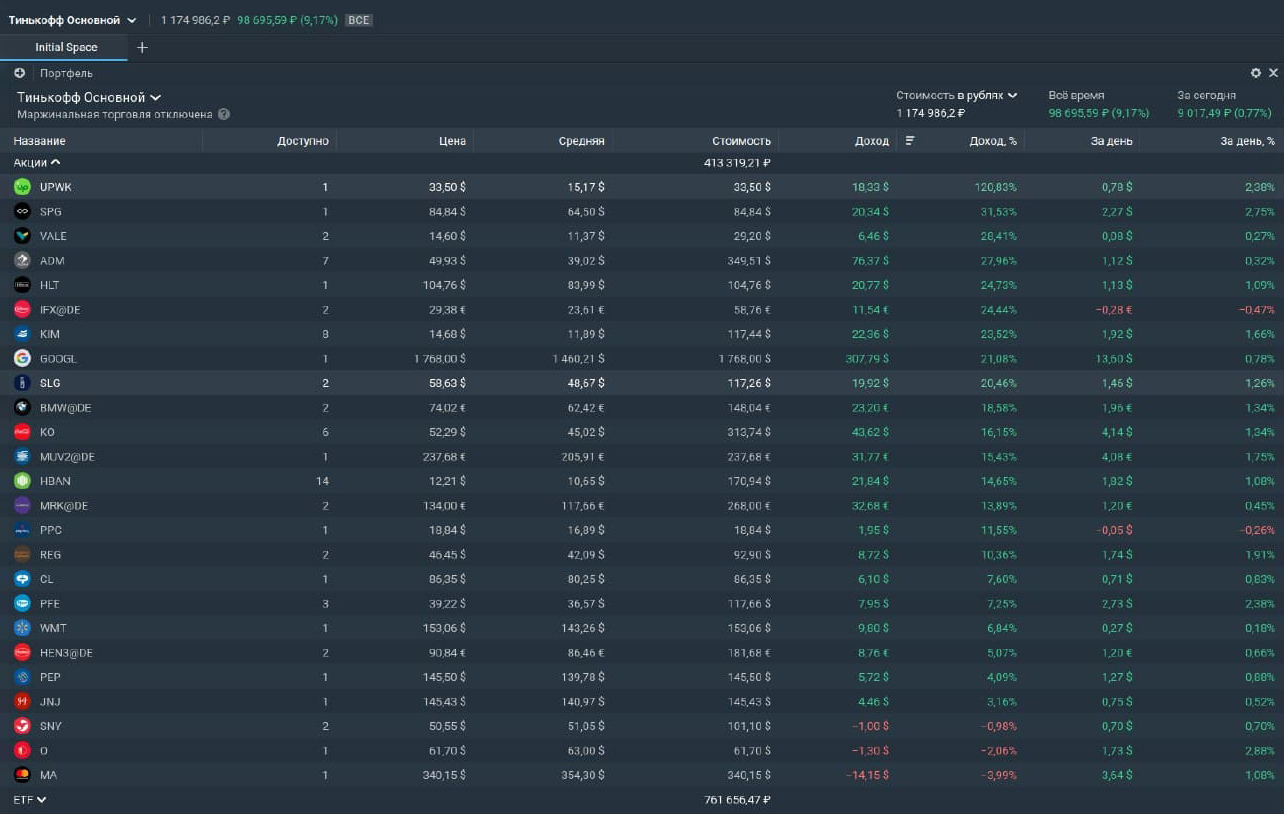Viewport: 1284px width, 814px height.
Task: Click the O Realty Income logo icon
Action: (x=22, y=750)
